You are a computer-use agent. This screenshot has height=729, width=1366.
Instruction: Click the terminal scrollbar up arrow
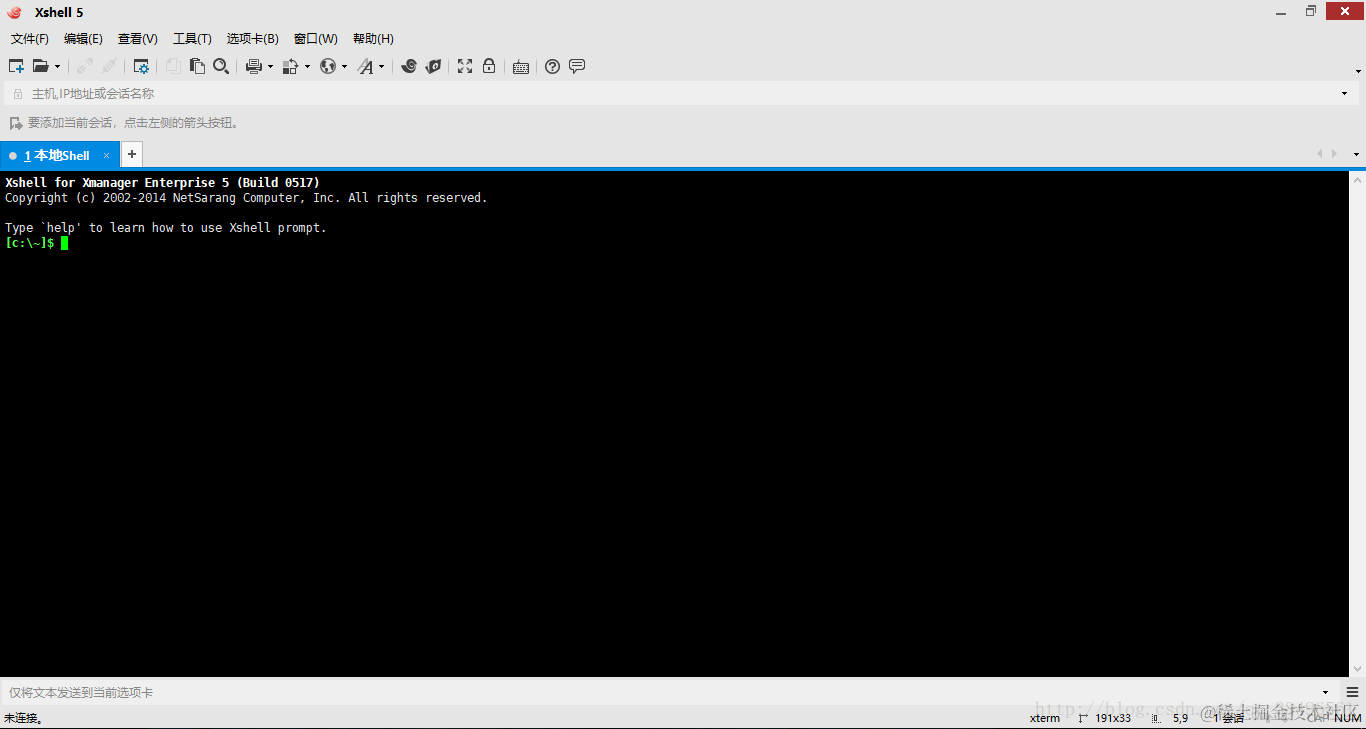[1357, 179]
